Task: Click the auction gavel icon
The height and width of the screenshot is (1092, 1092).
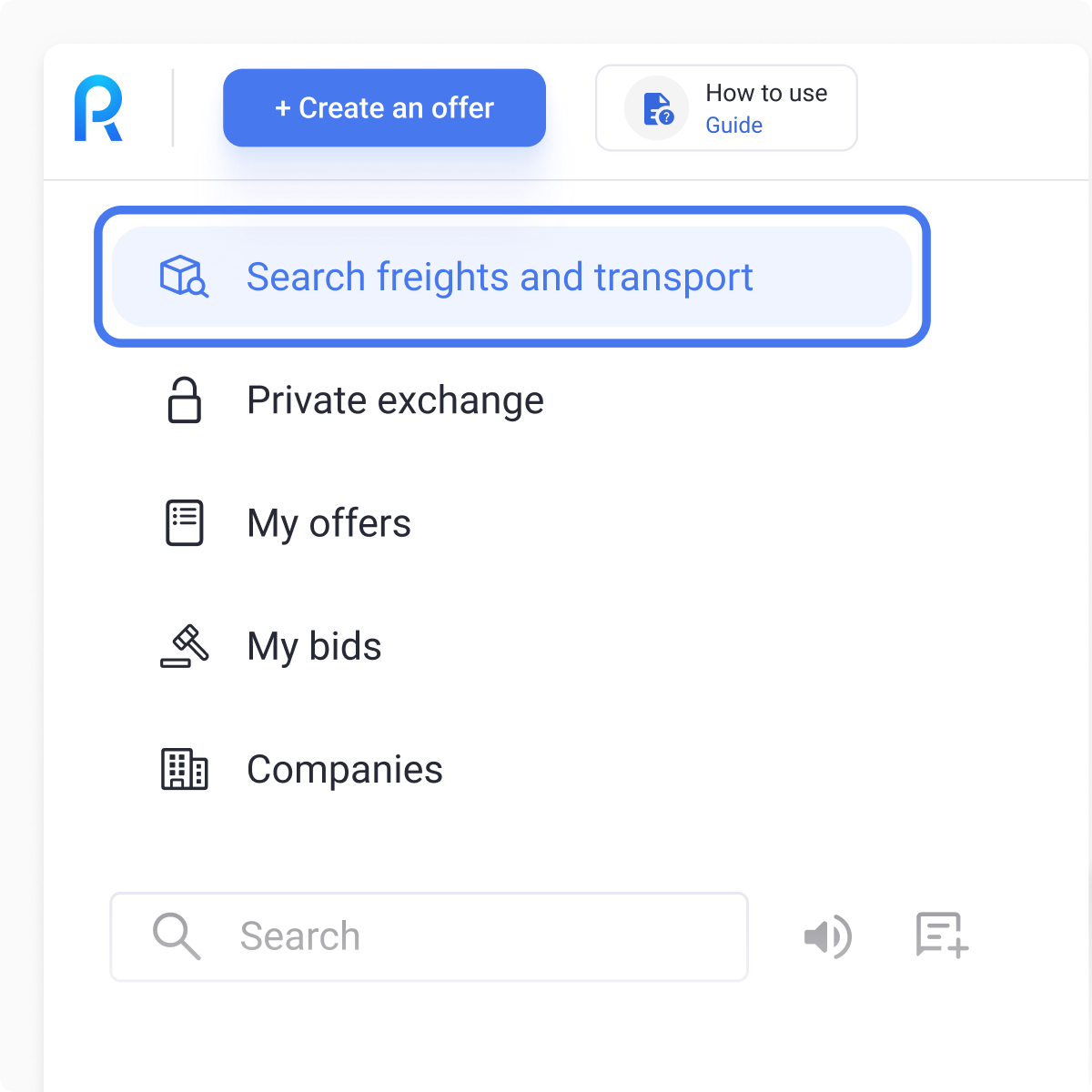Action: [185, 646]
